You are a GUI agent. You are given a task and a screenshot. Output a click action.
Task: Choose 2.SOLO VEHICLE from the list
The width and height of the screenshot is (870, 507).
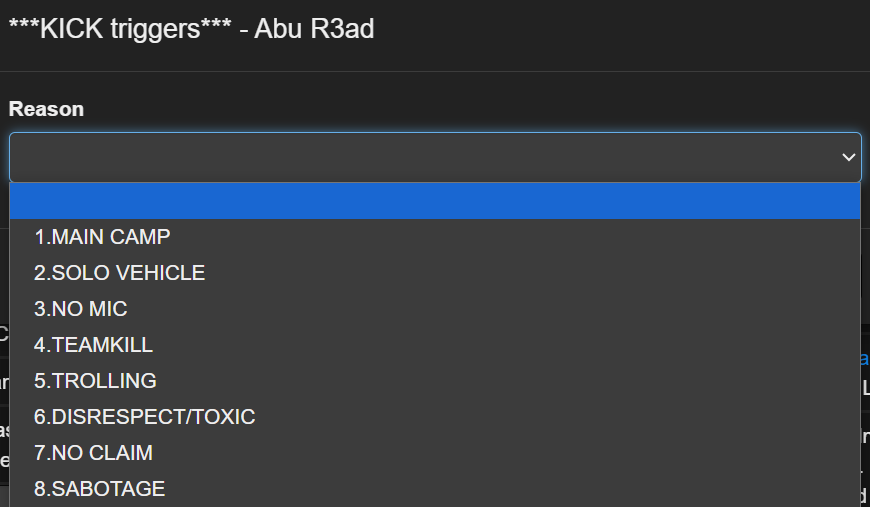click(x=435, y=273)
